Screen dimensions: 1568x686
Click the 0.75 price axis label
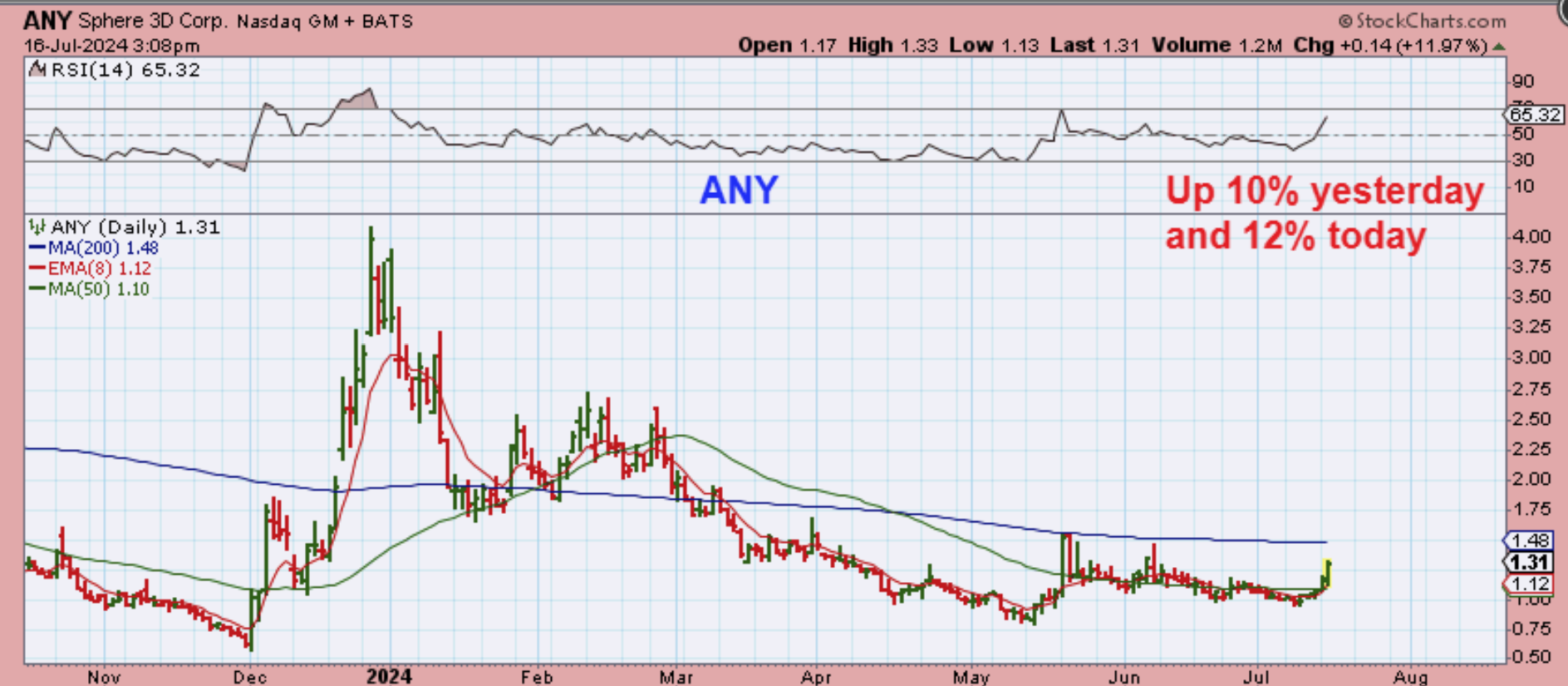(x=1530, y=629)
